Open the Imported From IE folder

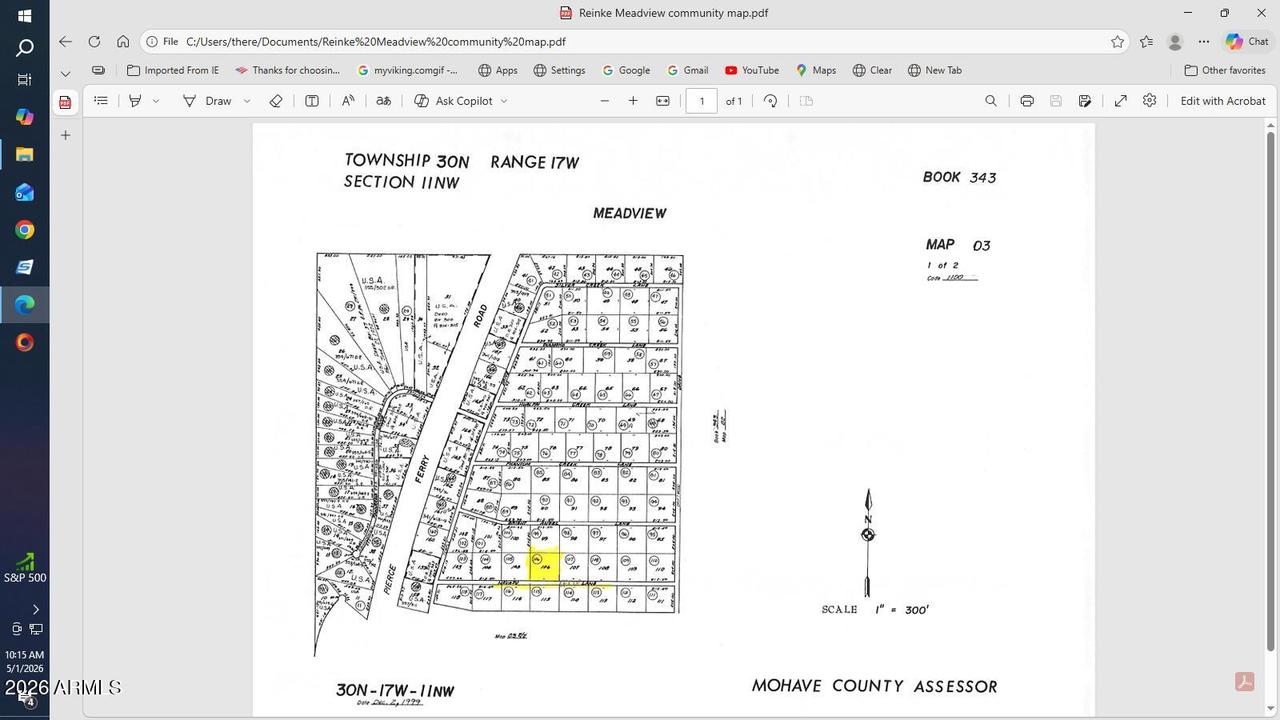click(x=173, y=70)
